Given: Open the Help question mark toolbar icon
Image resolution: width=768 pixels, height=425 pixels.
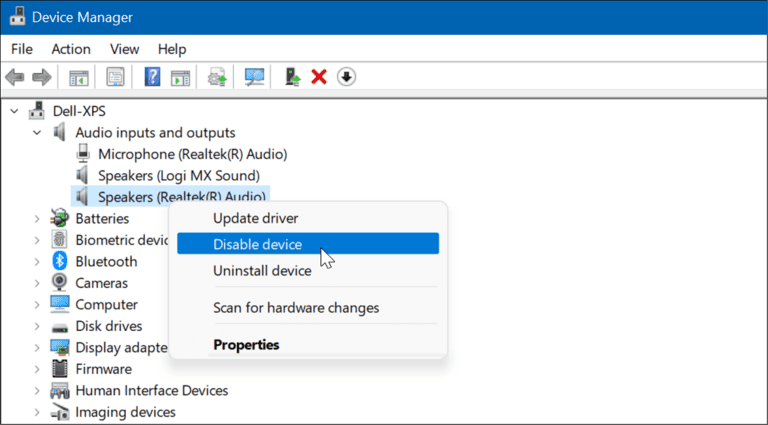Looking at the screenshot, I should pos(153,77).
